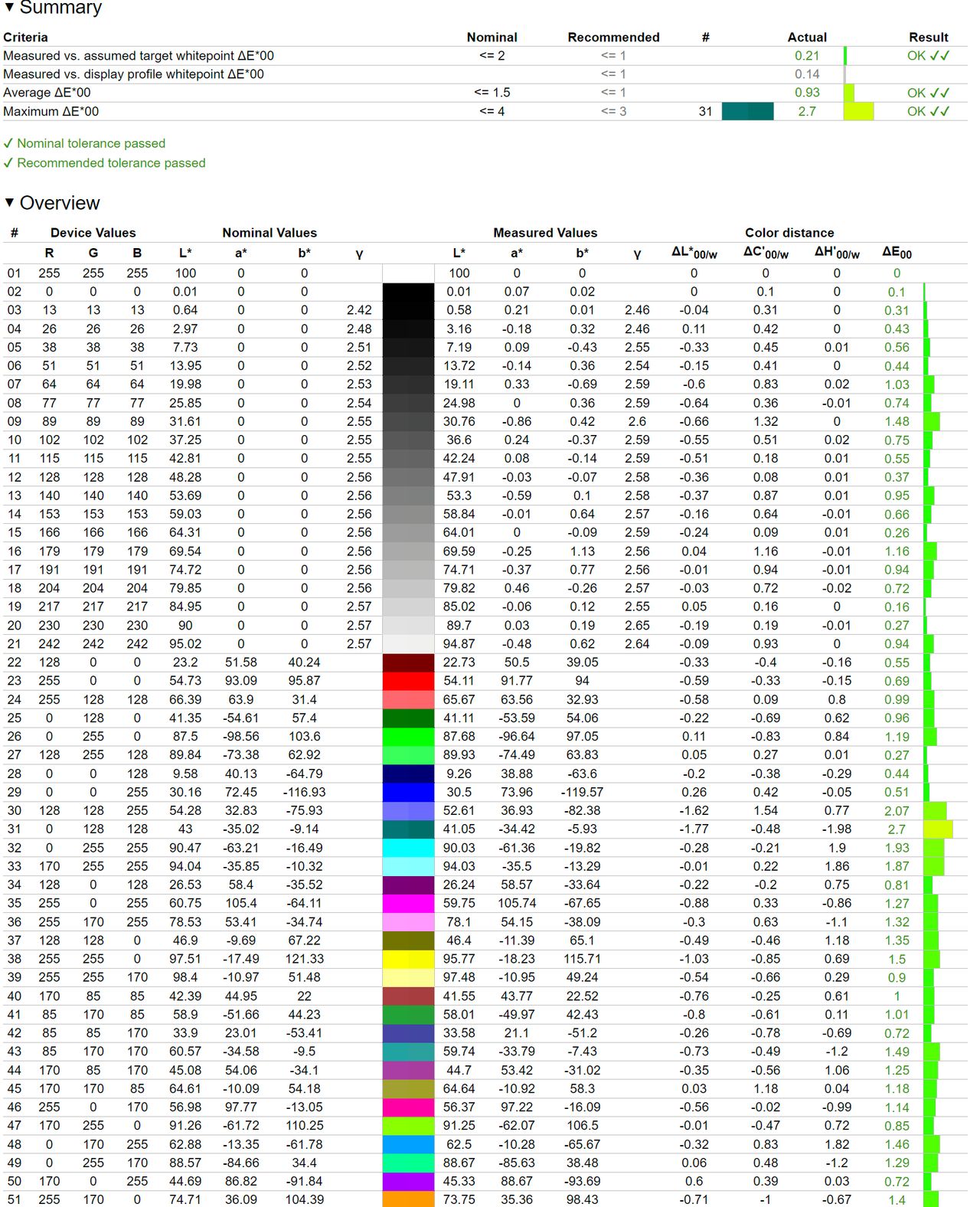Select the pure red swatch in row 23

tap(408, 681)
